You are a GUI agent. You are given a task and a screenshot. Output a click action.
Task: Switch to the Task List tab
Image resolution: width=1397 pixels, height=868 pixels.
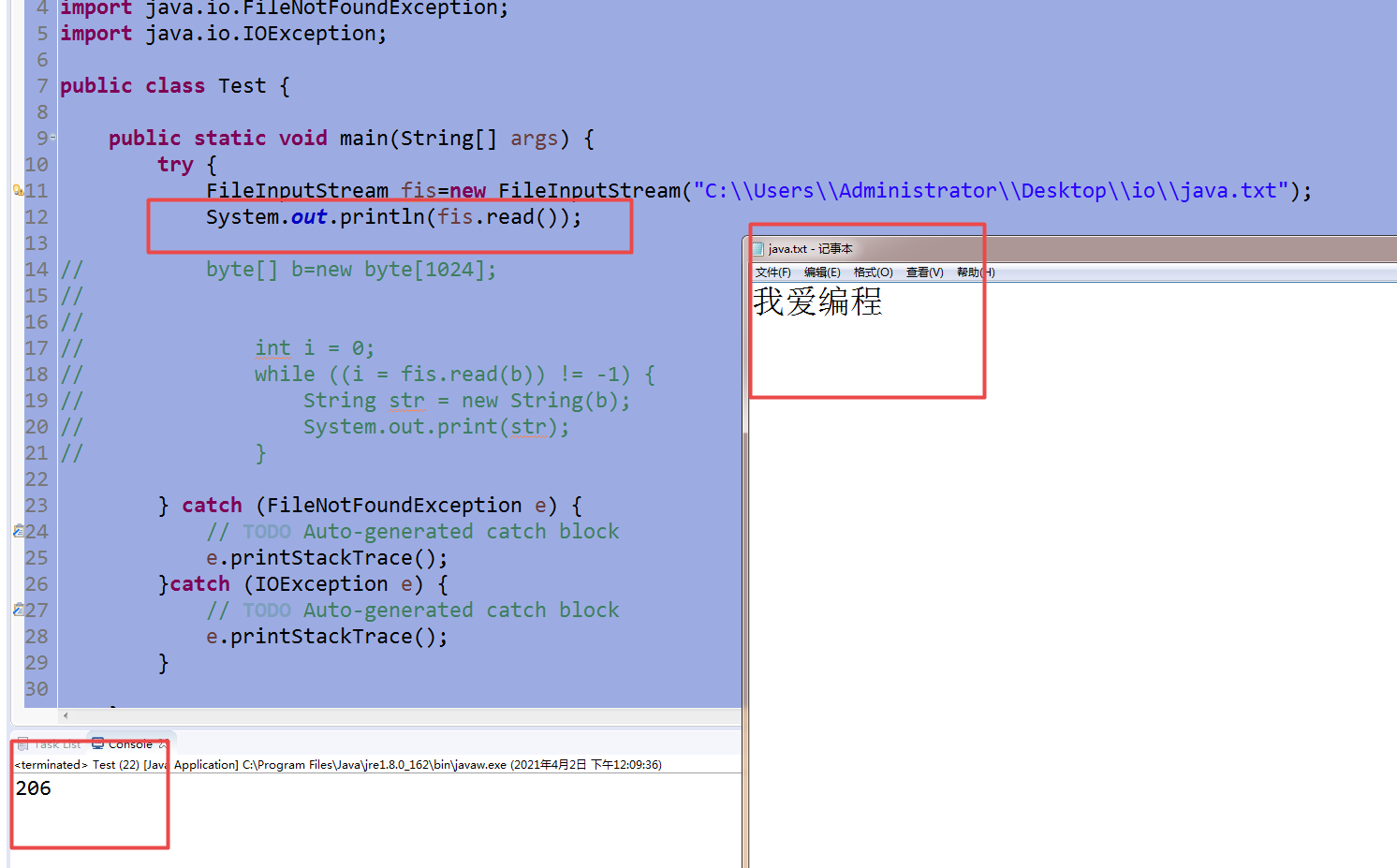pyautogui.click(x=49, y=744)
